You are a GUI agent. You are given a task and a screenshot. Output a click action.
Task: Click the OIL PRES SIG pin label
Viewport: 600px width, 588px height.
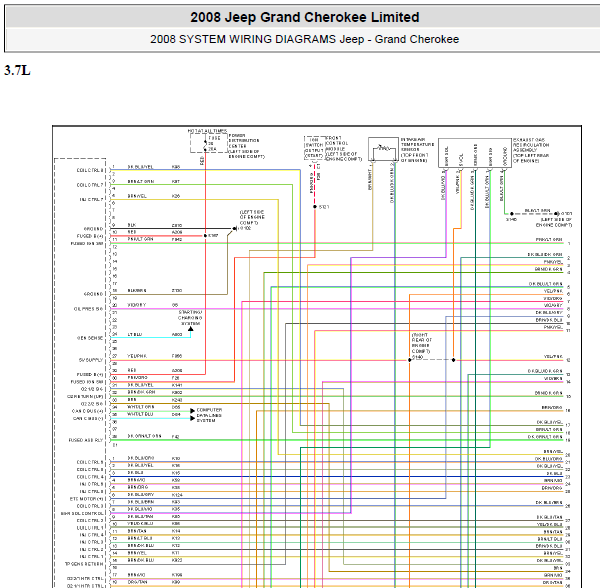(88, 309)
